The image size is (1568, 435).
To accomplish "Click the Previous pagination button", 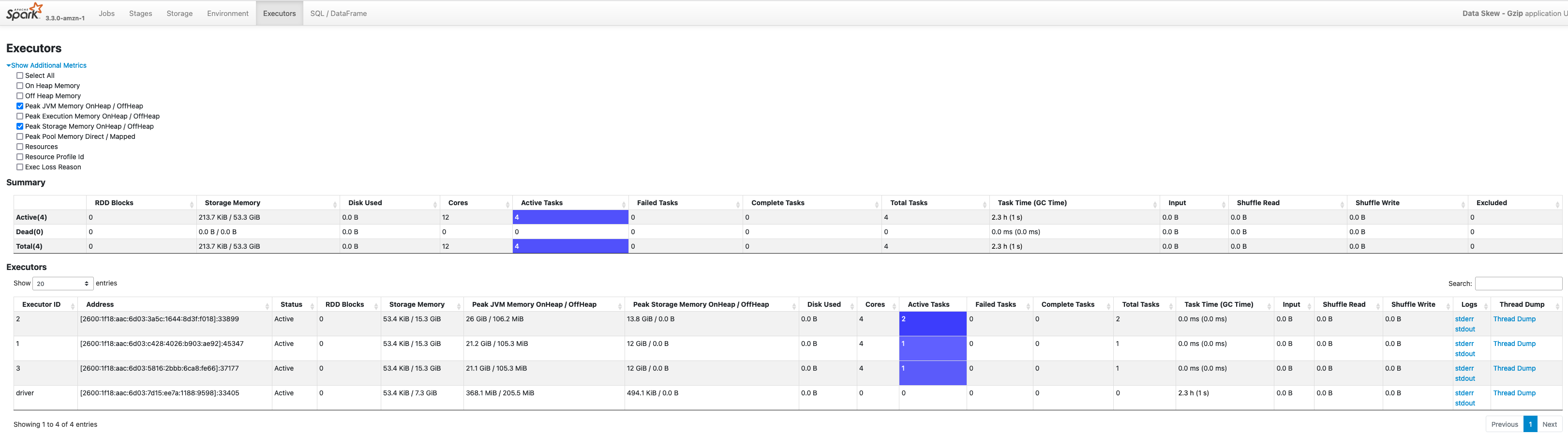I will click(1504, 425).
